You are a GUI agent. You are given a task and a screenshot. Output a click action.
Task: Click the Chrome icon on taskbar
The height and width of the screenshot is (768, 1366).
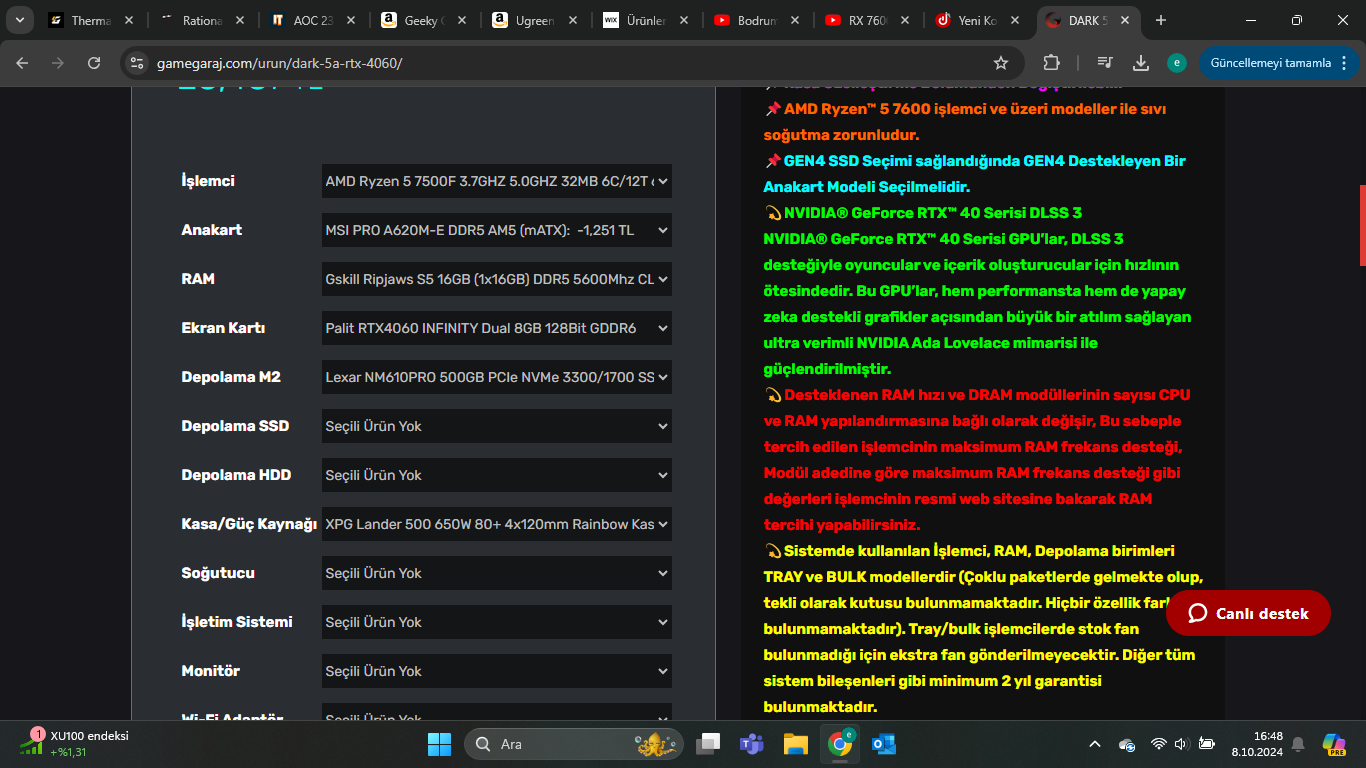pyautogui.click(x=839, y=744)
